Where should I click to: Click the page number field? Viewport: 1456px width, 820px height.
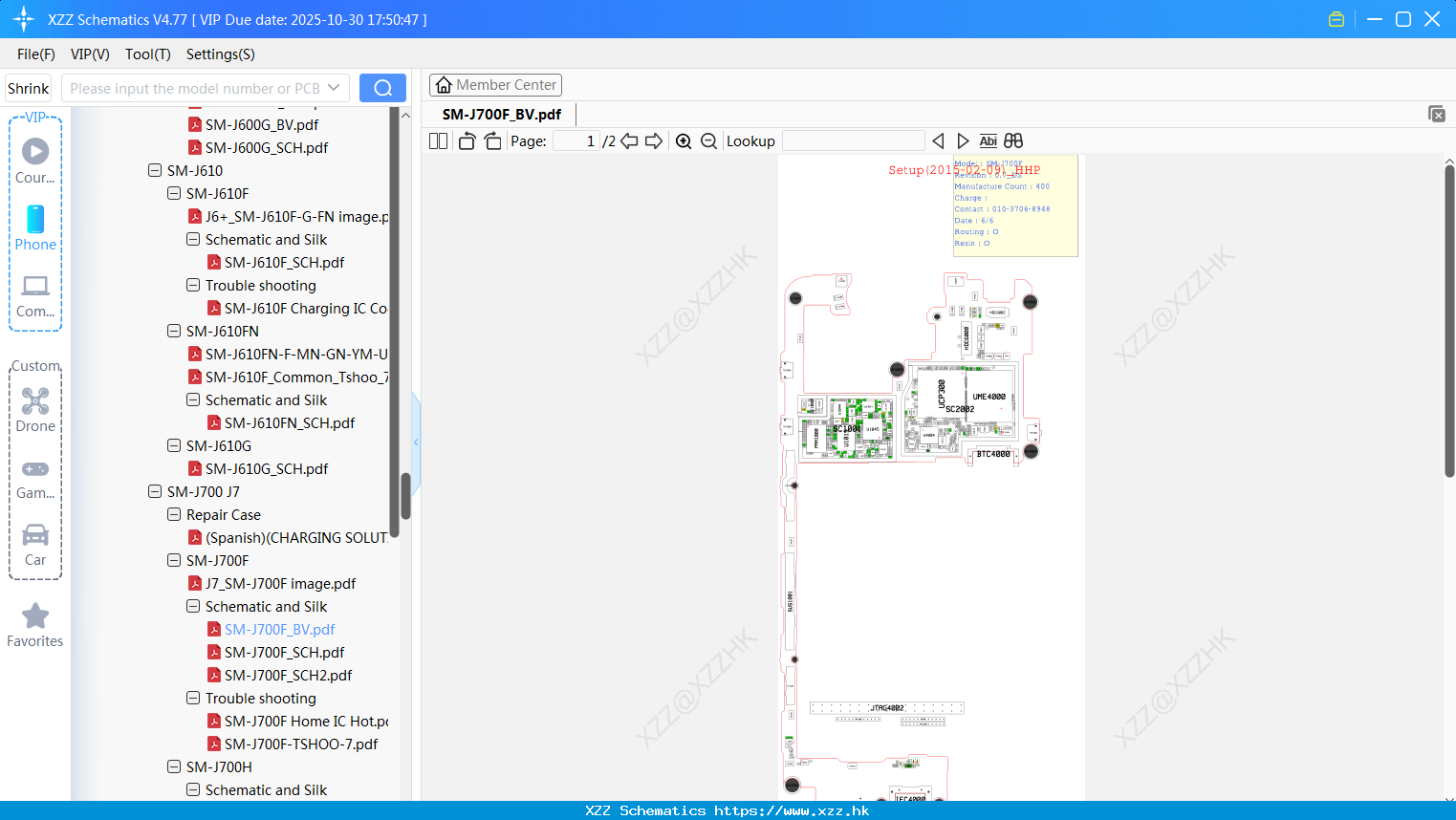point(576,140)
